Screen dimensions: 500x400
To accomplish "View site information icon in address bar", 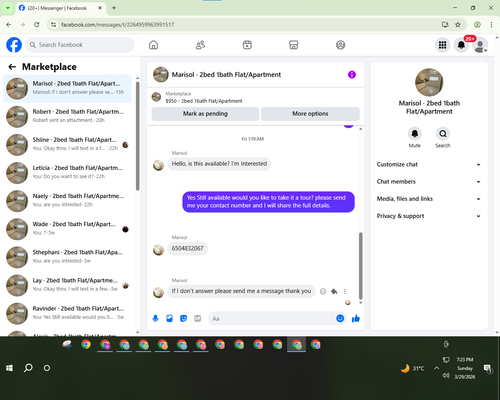I will (53, 24).
